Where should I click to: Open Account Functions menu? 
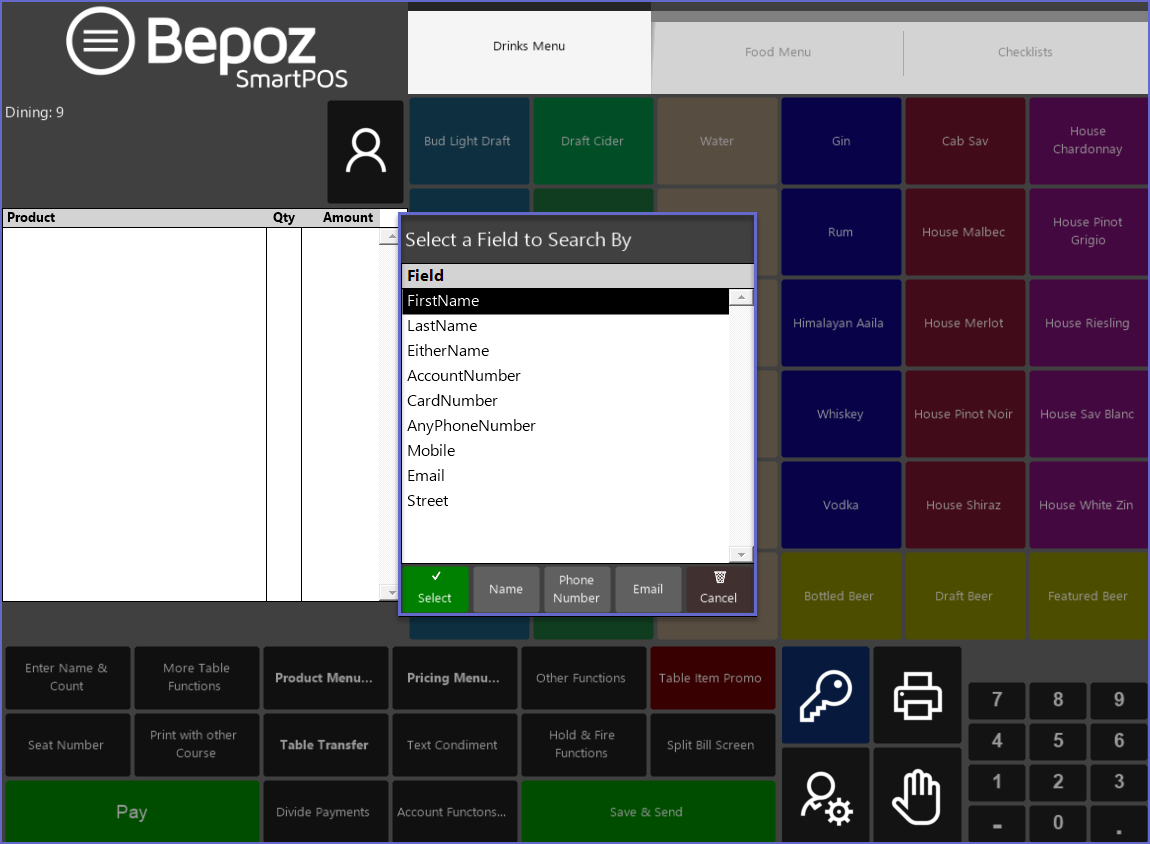point(453,812)
